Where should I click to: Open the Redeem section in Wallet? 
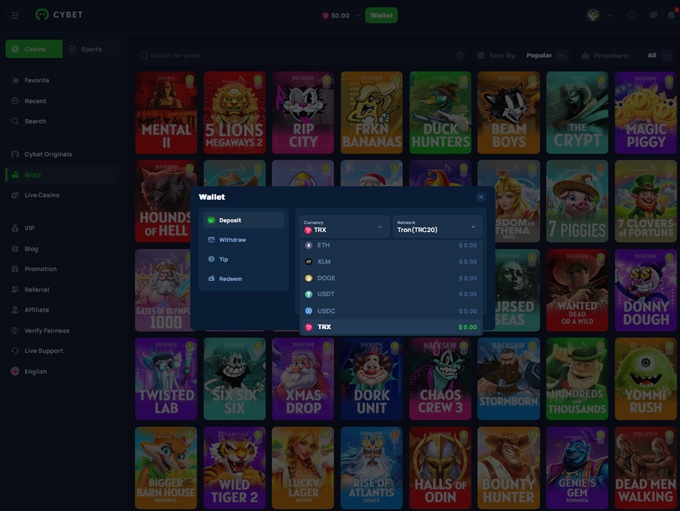click(230, 279)
